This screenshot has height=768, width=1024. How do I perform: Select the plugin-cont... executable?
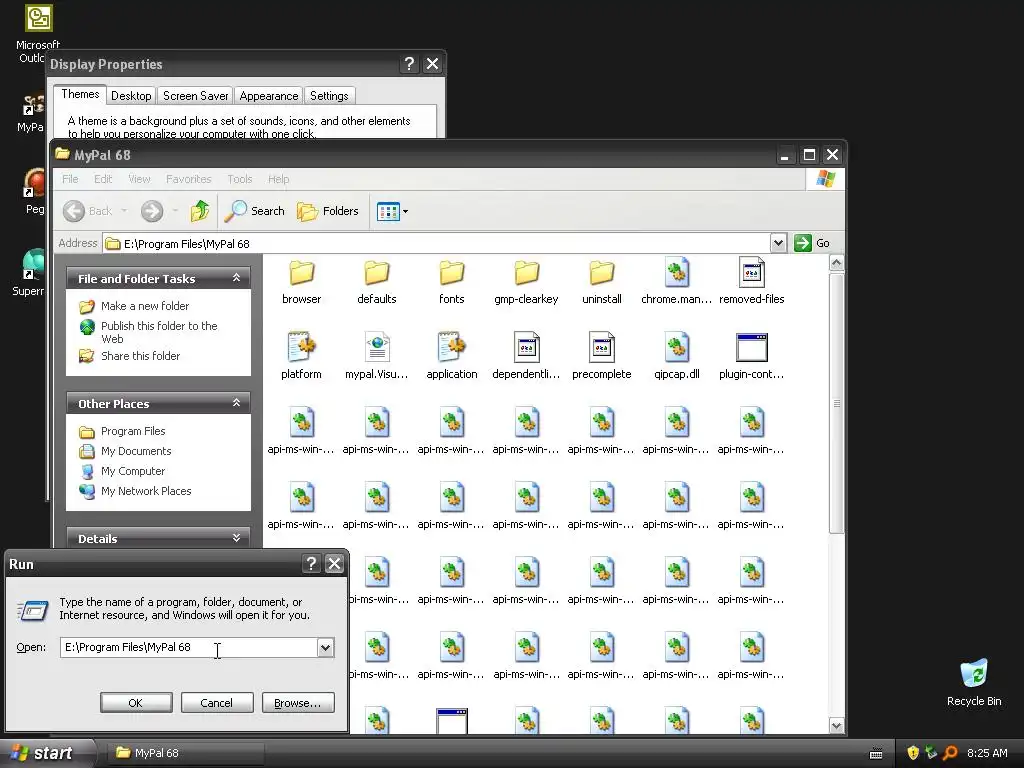coord(752,356)
